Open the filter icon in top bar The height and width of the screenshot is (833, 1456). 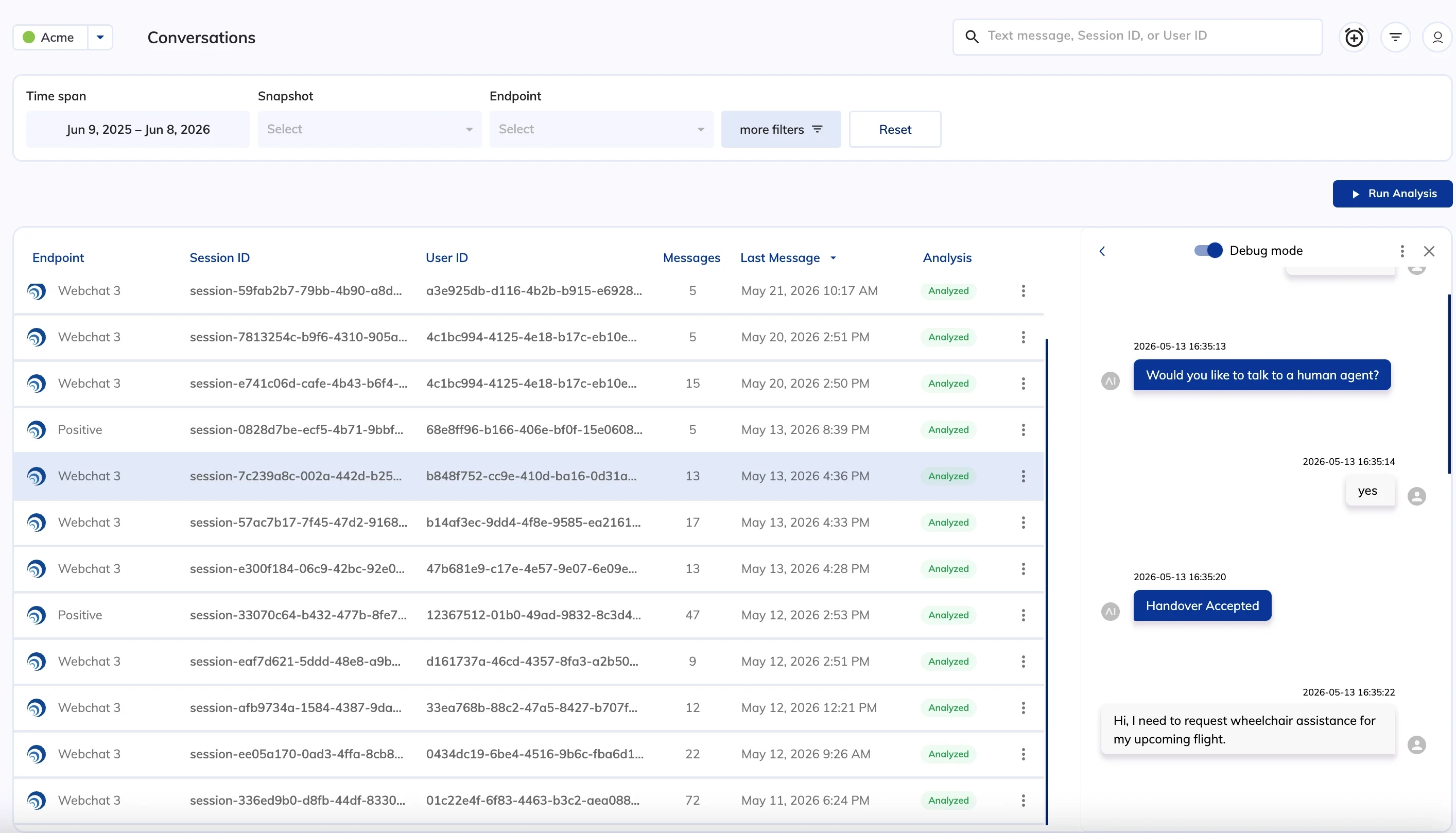(x=1395, y=37)
